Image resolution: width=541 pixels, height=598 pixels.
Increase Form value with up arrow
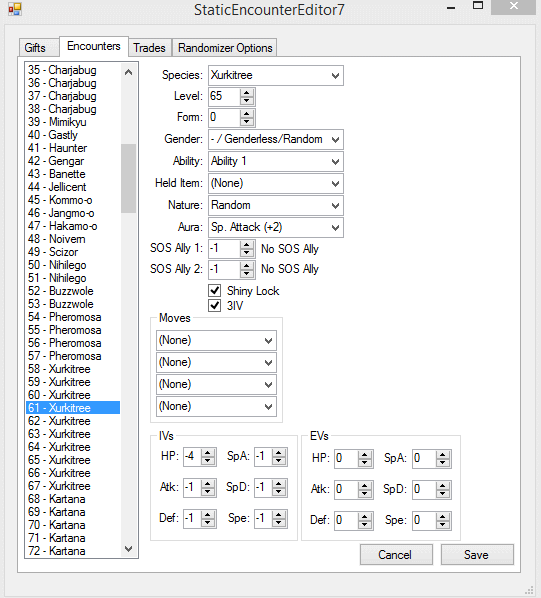247,114
